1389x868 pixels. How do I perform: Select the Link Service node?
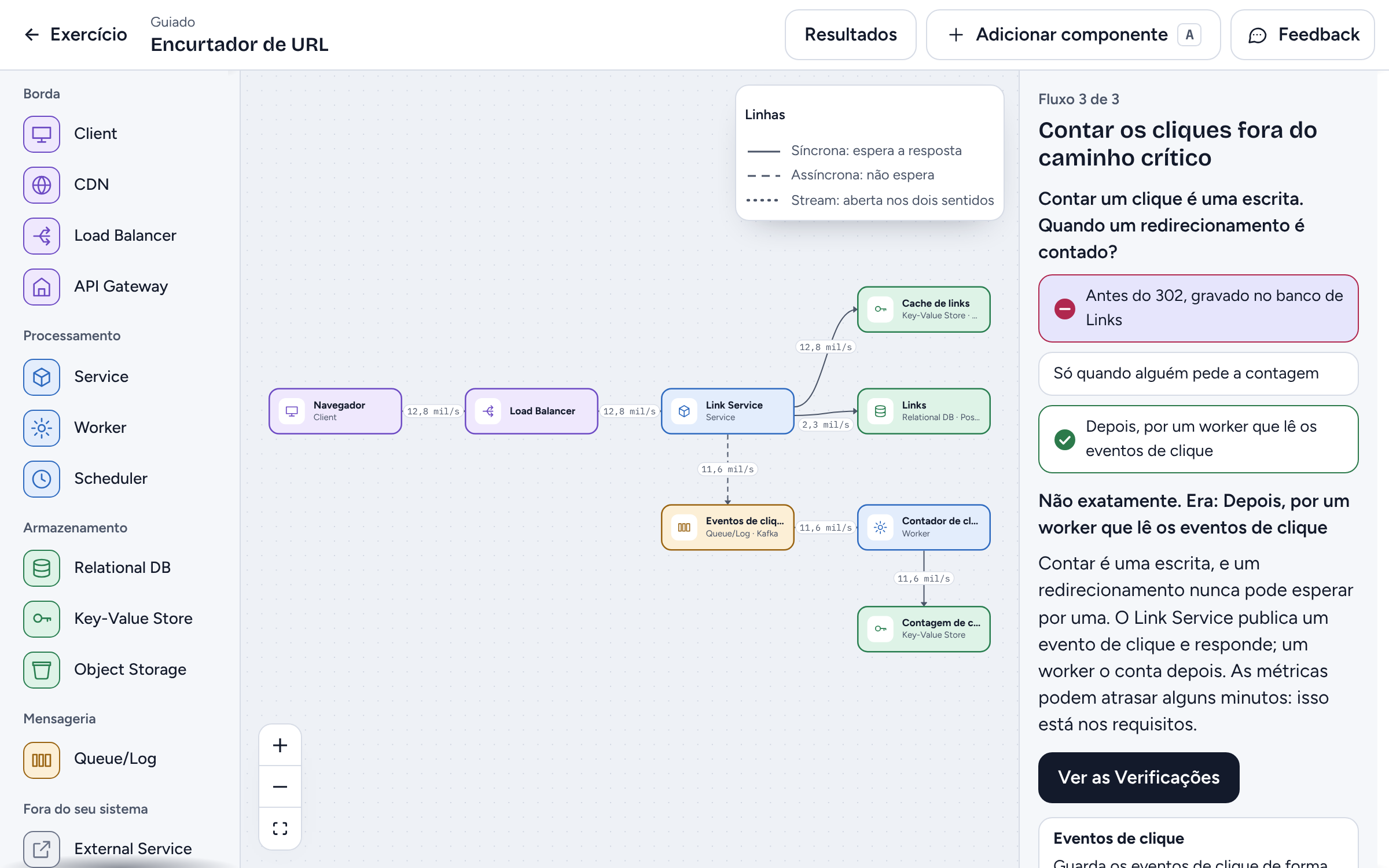click(727, 411)
